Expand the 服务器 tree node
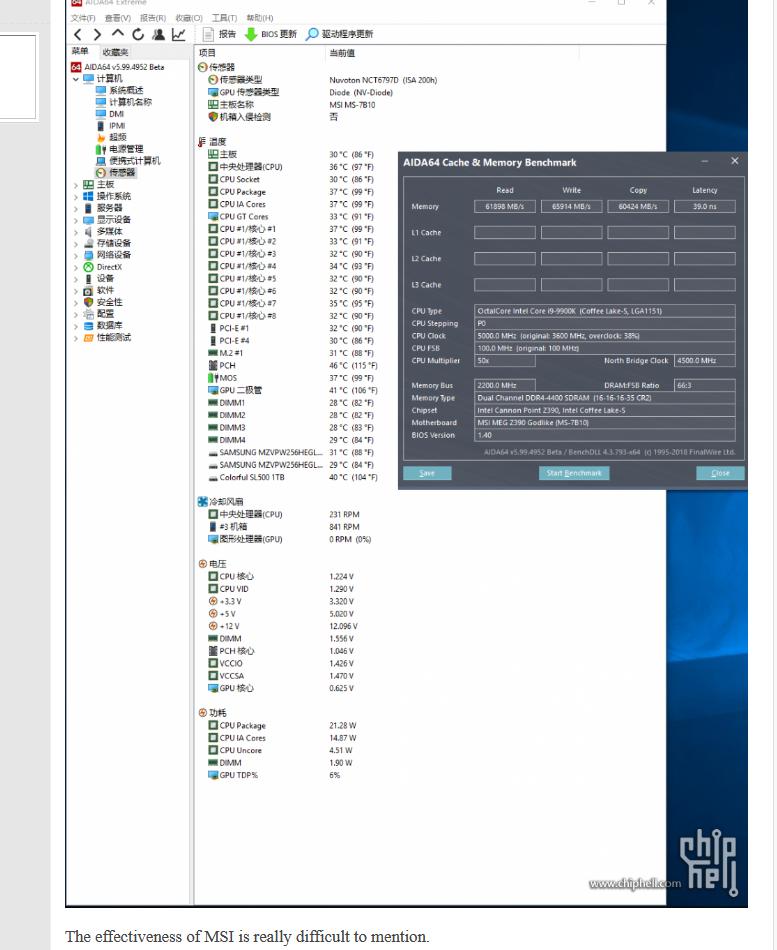Image resolution: width=777 pixels, height=950 pixels. 76,208
